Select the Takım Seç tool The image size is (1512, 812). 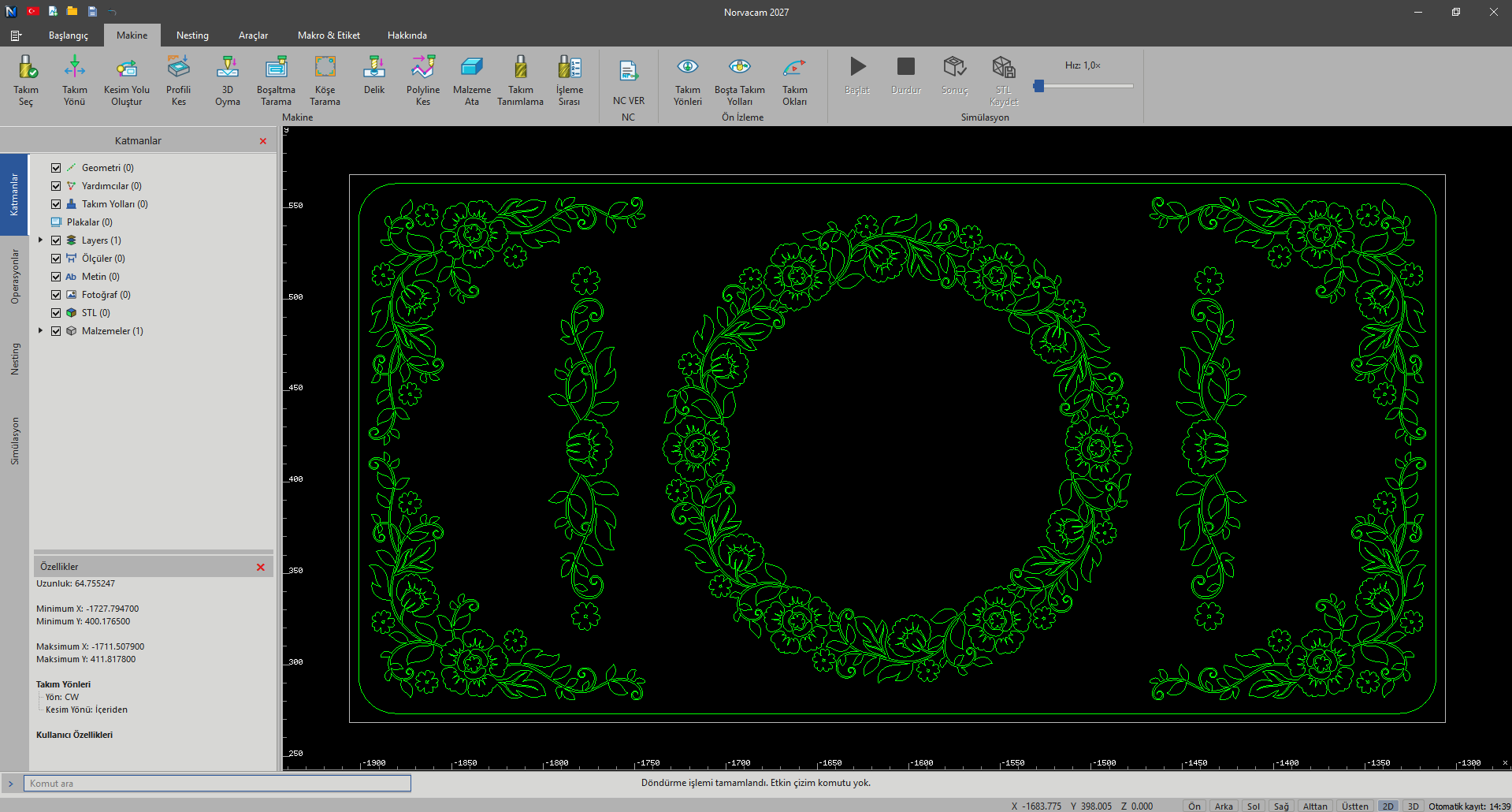26,80
